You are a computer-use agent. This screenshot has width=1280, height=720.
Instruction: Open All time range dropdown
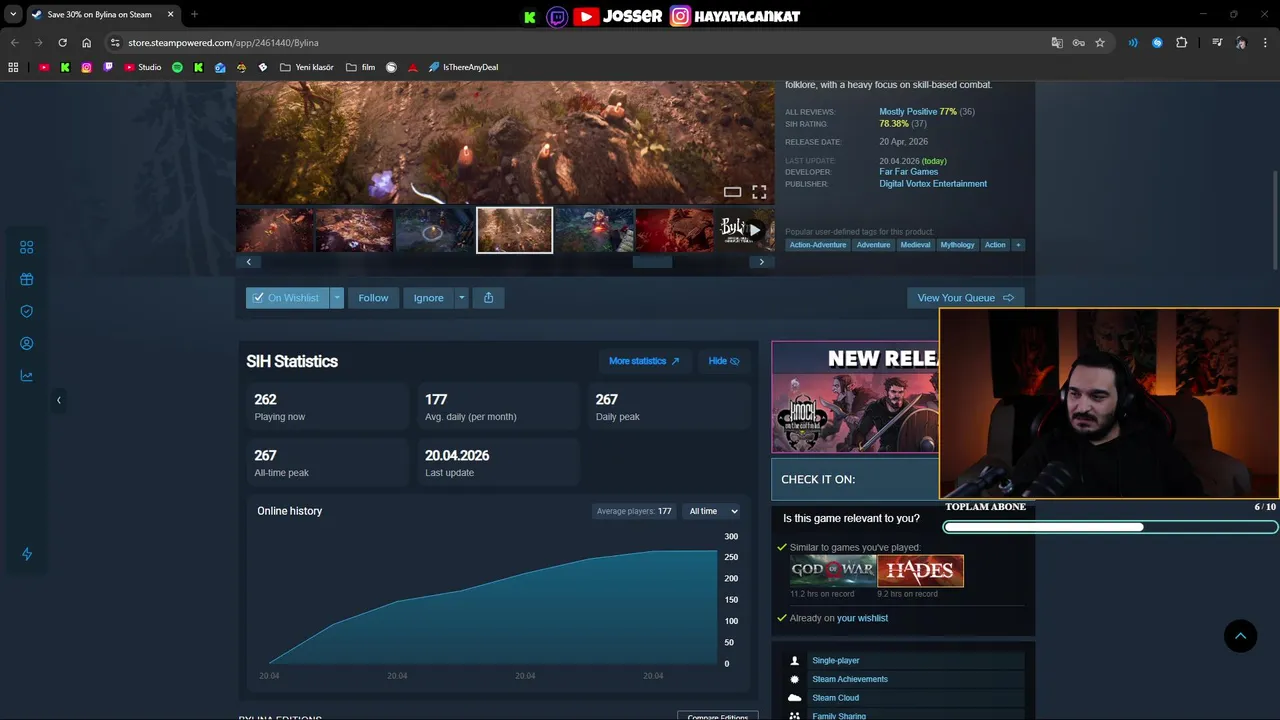coord(713,511)
